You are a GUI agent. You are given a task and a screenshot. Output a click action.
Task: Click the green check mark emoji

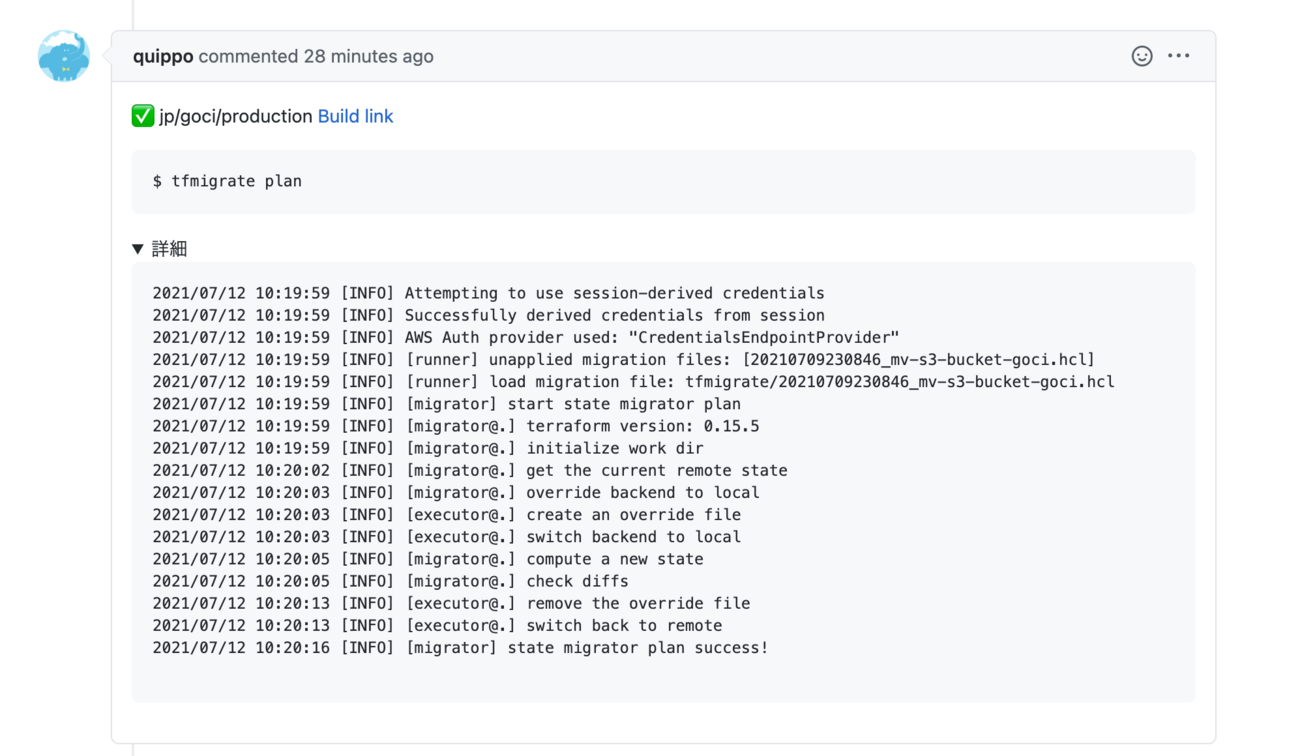[143, 116]
